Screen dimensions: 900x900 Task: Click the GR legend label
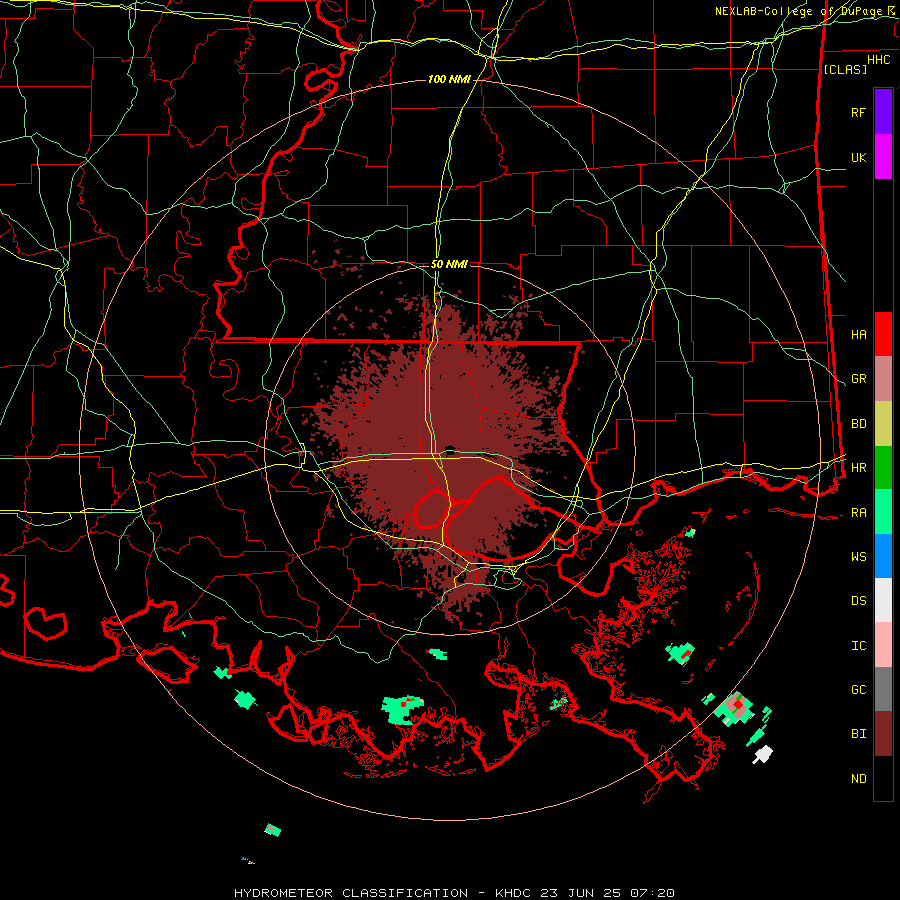[x=858, y=379]
